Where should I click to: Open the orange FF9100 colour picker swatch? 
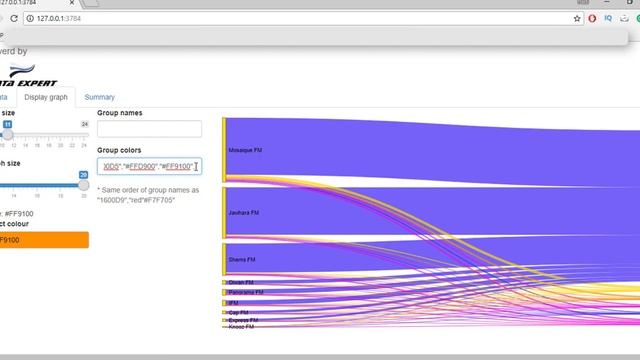(44, 240)
